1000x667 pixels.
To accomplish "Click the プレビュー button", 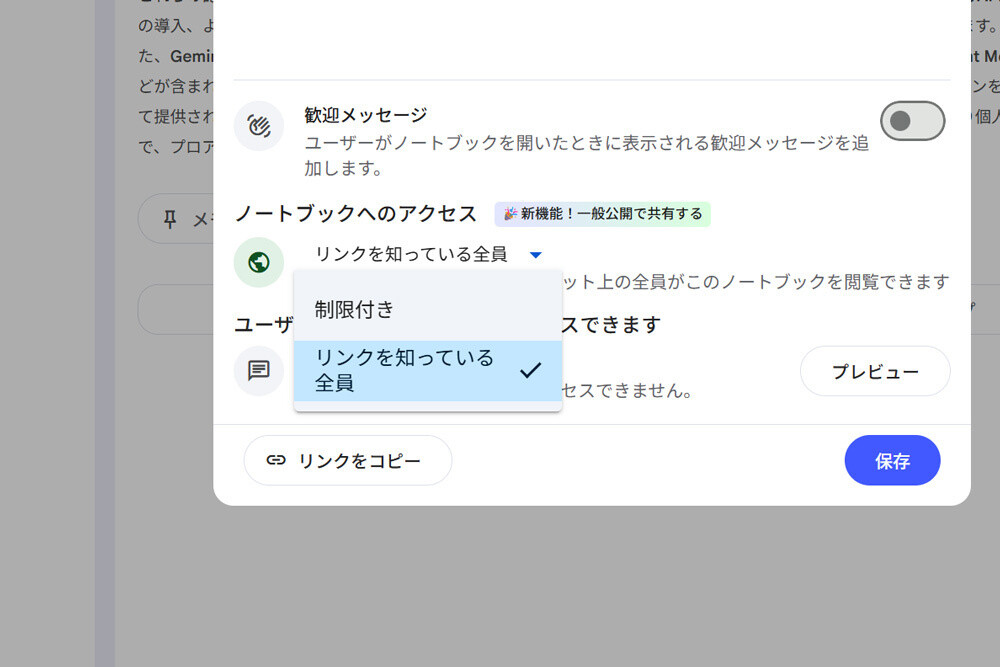I will (x=875, y=371).
